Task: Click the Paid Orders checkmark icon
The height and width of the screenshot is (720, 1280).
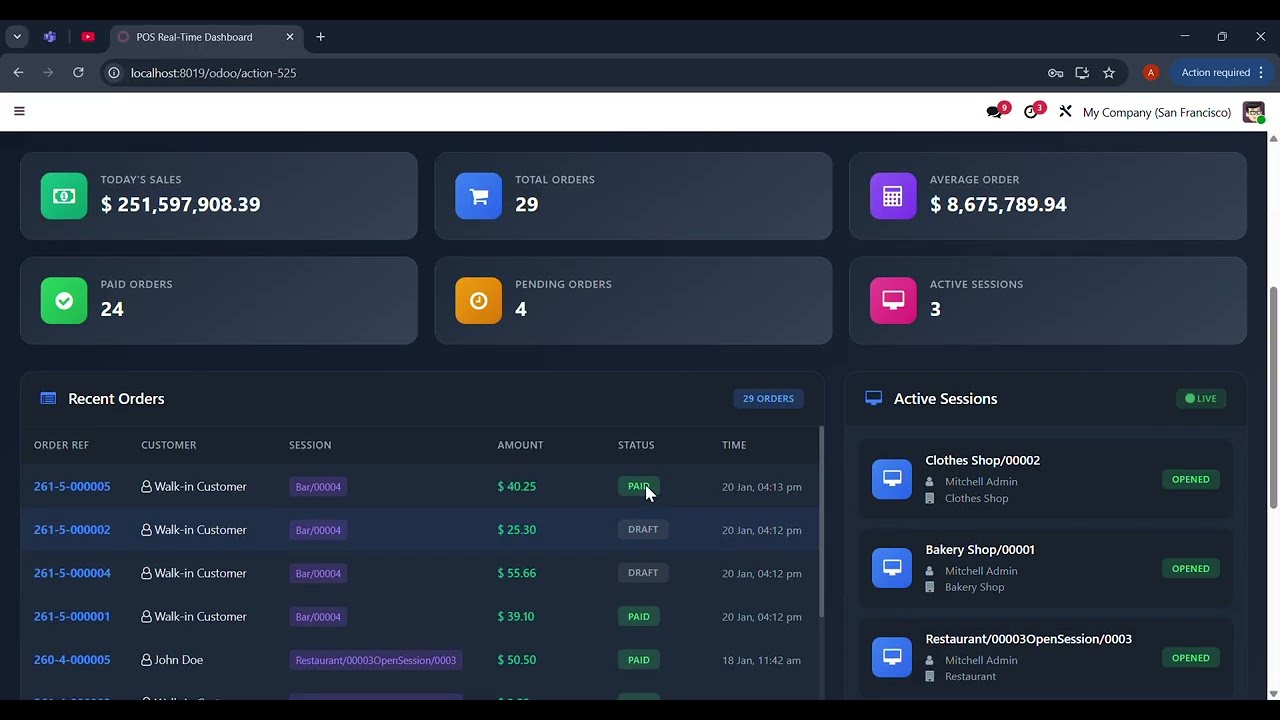Action: point(64,301)
